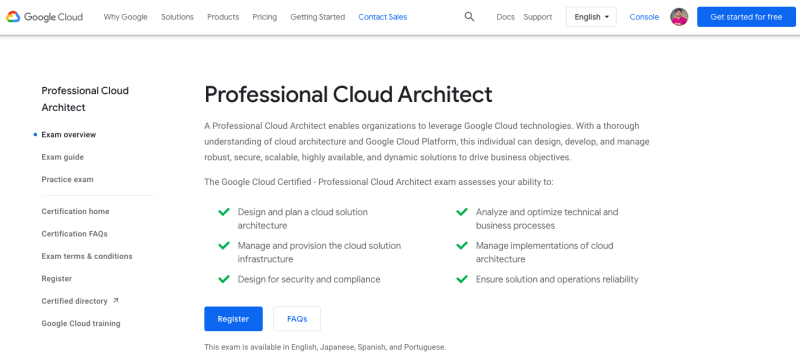Click Get started for free button
The height and width of the screenshot is (362, 800).
pos(746,17)
